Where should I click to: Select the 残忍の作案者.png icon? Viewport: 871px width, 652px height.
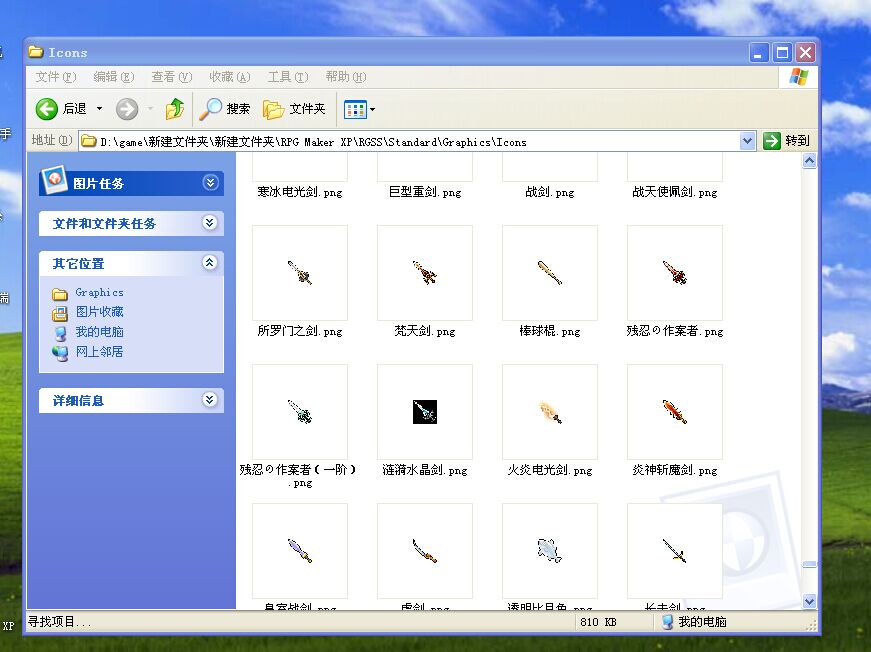675,273
